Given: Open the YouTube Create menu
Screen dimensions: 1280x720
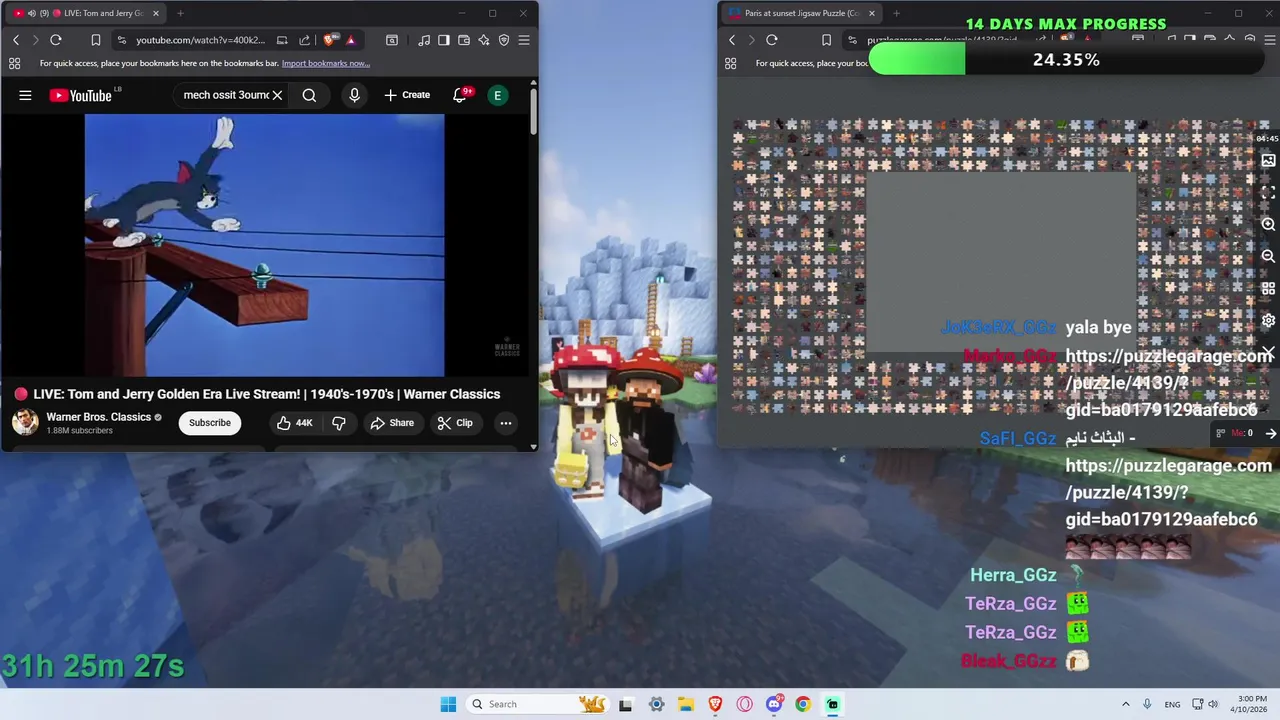Looking at the screenshot, I should (407, 95).
